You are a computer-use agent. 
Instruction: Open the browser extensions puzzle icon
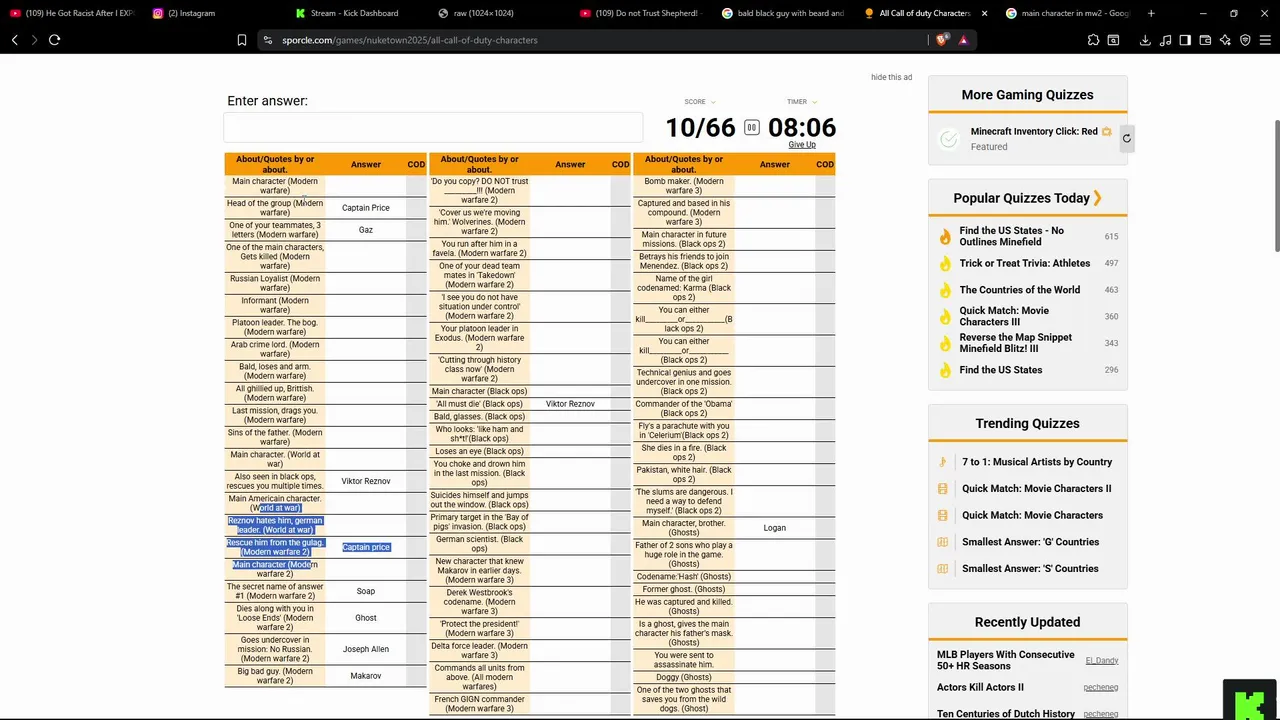click(1093, 40)
